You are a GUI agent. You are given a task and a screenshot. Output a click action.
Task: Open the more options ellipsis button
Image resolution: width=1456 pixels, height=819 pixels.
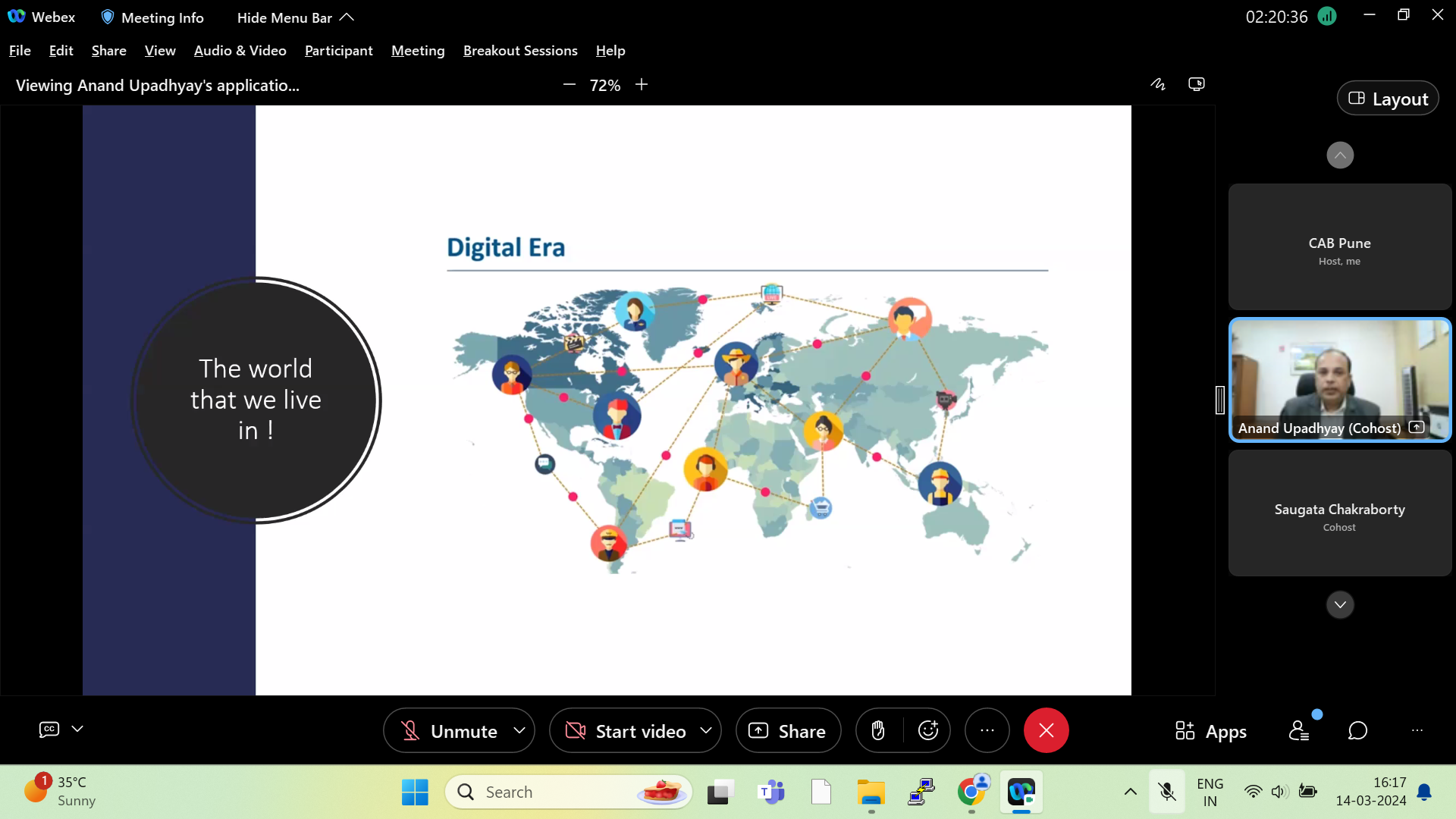tap(987, 731)
